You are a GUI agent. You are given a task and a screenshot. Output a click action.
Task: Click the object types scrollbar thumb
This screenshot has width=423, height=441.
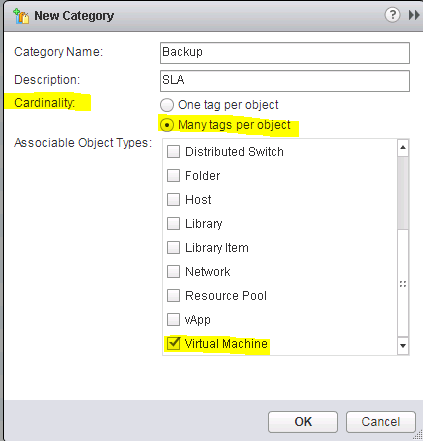click(x=403, y=193)
